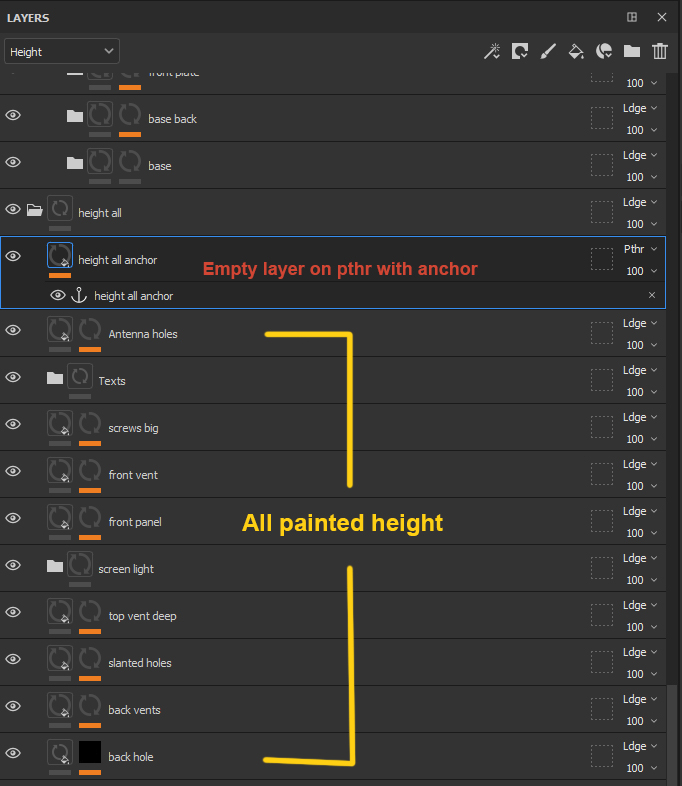Select the front panel layer name
The image size is (682, 786).
point(135,522)
